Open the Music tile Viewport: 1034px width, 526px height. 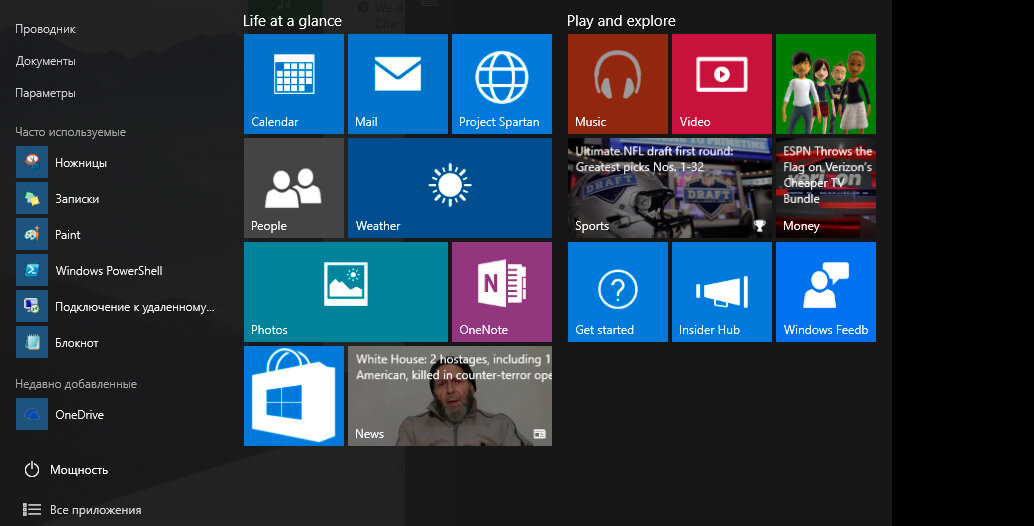tap(618, 84)
